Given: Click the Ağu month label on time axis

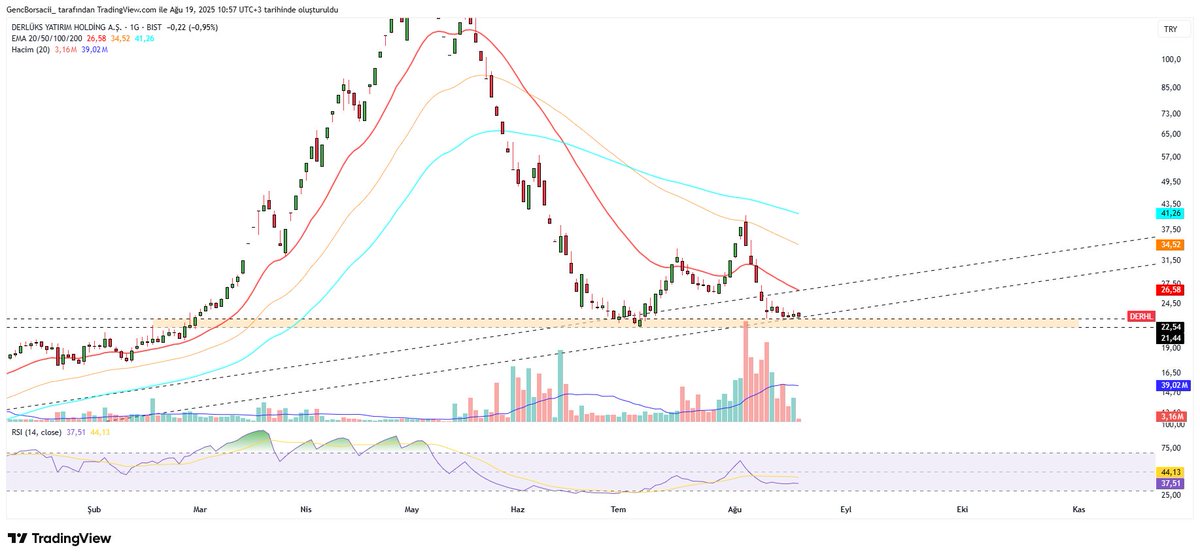Looking at the screenshot, I should (x=735, y=510).
